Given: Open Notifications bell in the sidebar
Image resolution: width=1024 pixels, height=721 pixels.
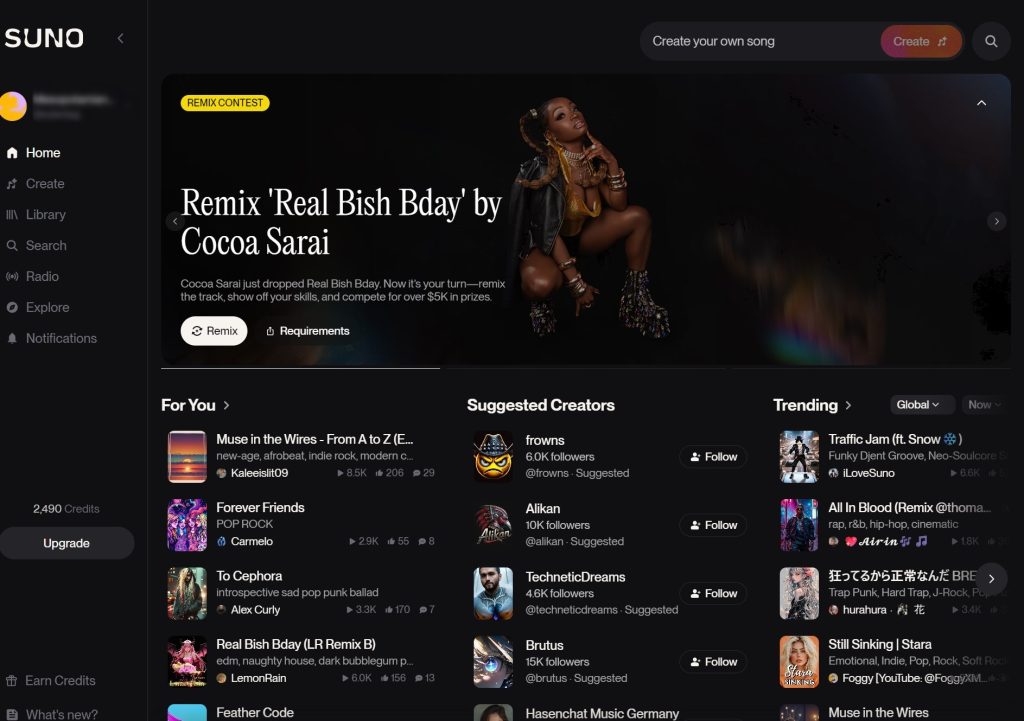Looking at the screenshot, I should (x=12, y=338).
